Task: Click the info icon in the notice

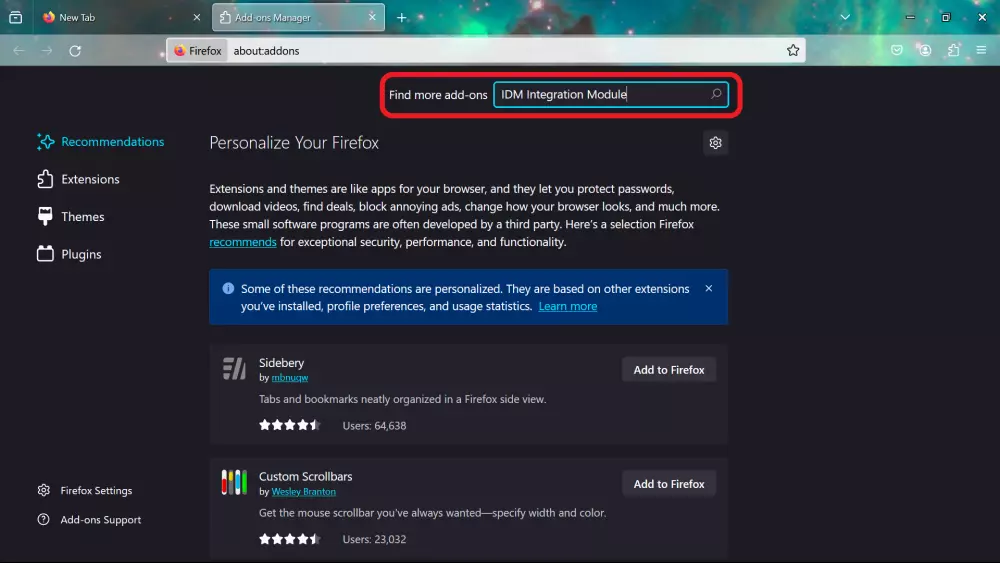Action: coord(228,289)
